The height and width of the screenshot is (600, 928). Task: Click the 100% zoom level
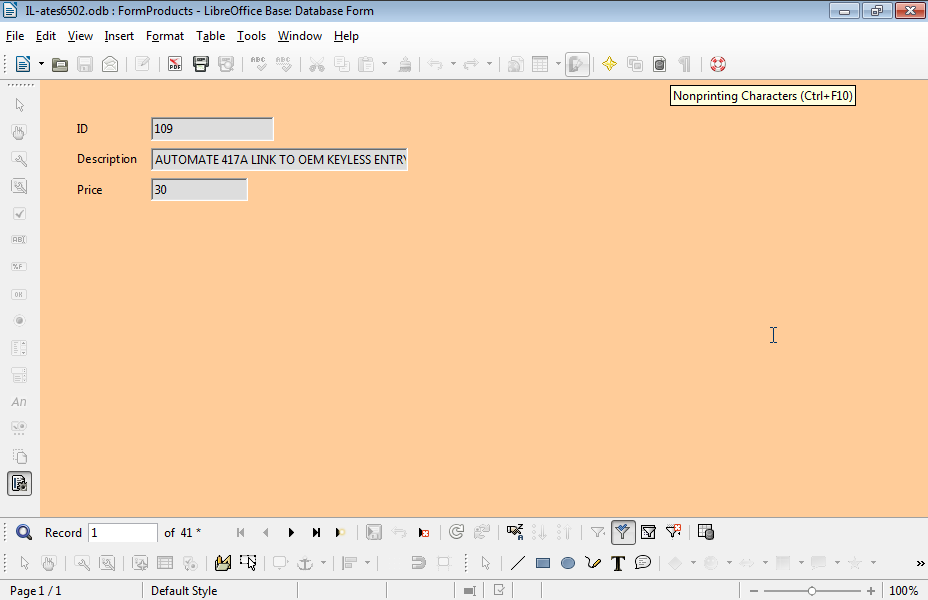[904, 591]
